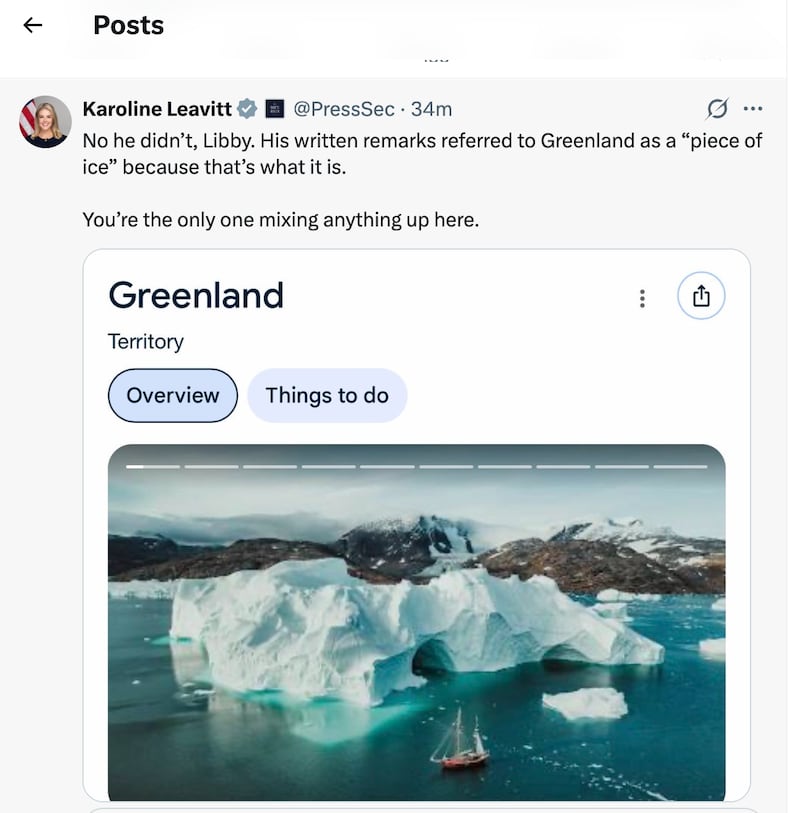This screenshot has width=800, height=813.
Task: Visit the @PressSec handle link
Action: (343, 109)
